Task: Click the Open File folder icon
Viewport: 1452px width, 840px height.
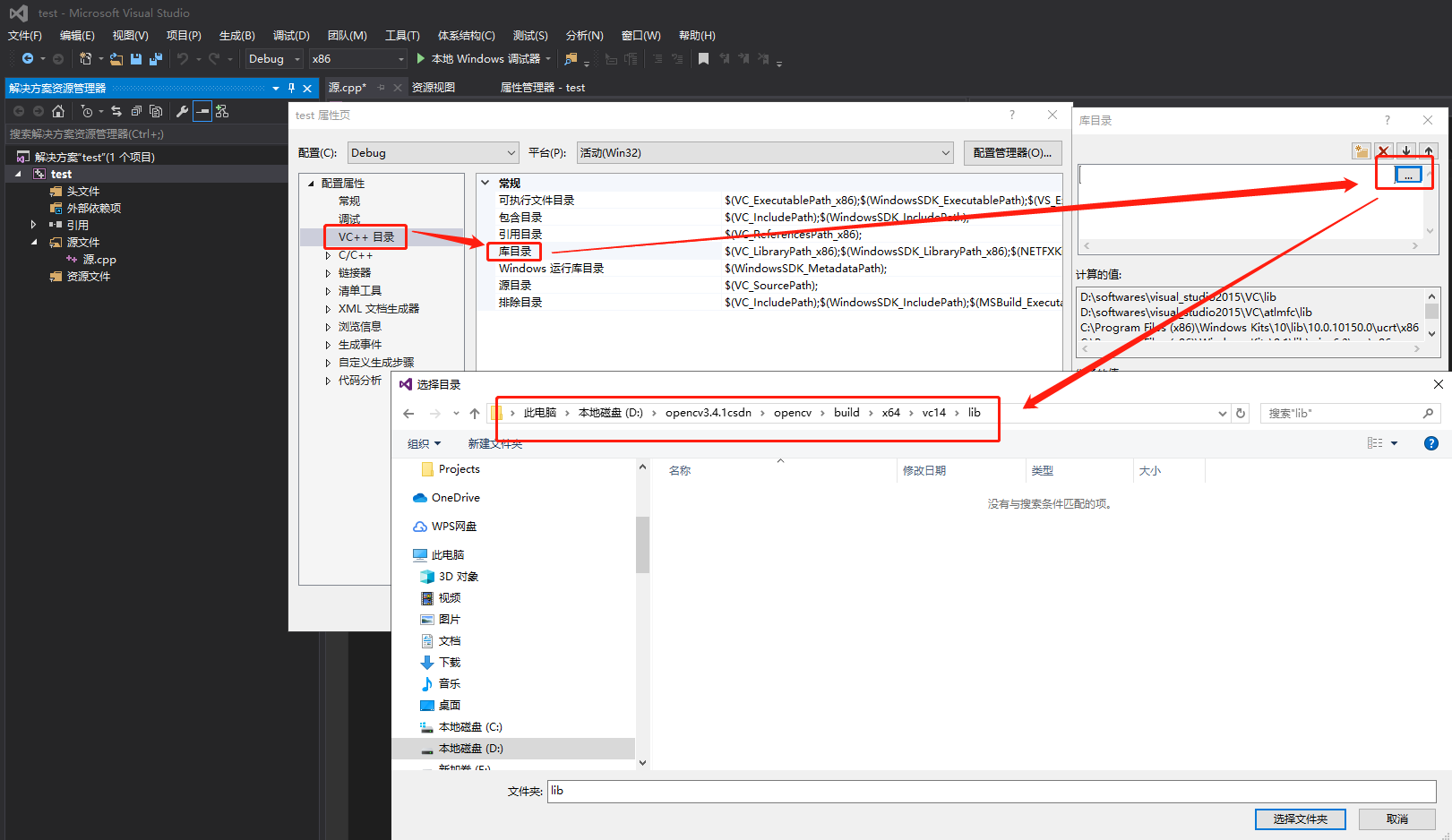Action: (116, 59)
